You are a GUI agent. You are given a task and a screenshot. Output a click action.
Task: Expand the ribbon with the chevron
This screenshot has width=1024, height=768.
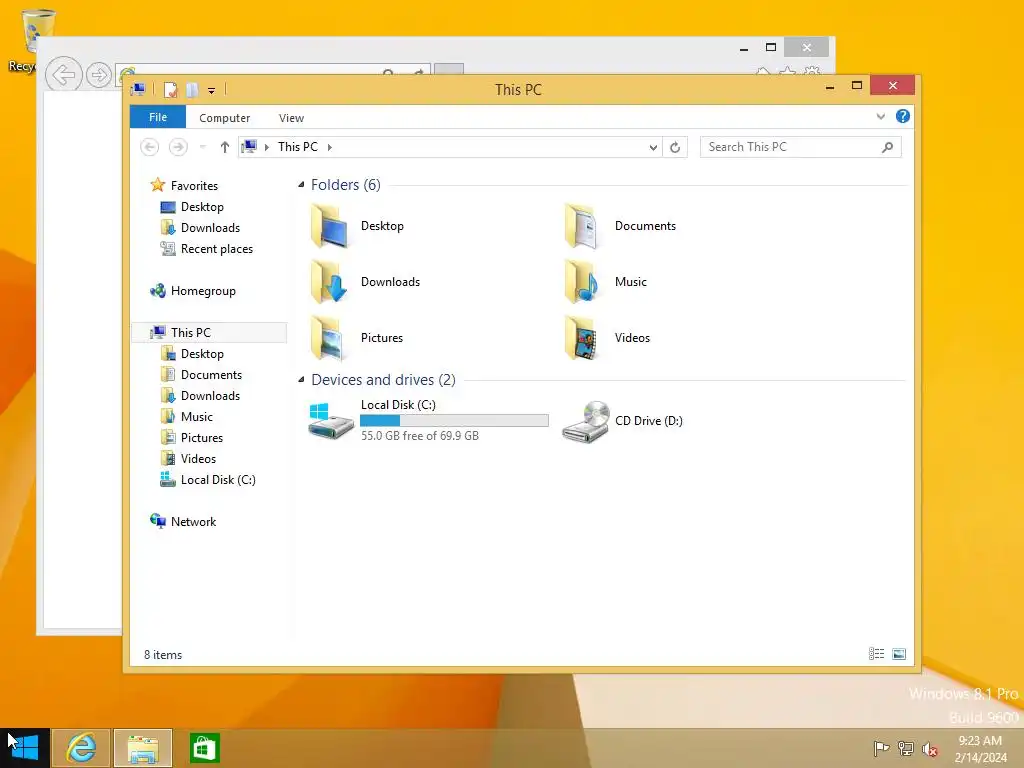pos(880,117)
